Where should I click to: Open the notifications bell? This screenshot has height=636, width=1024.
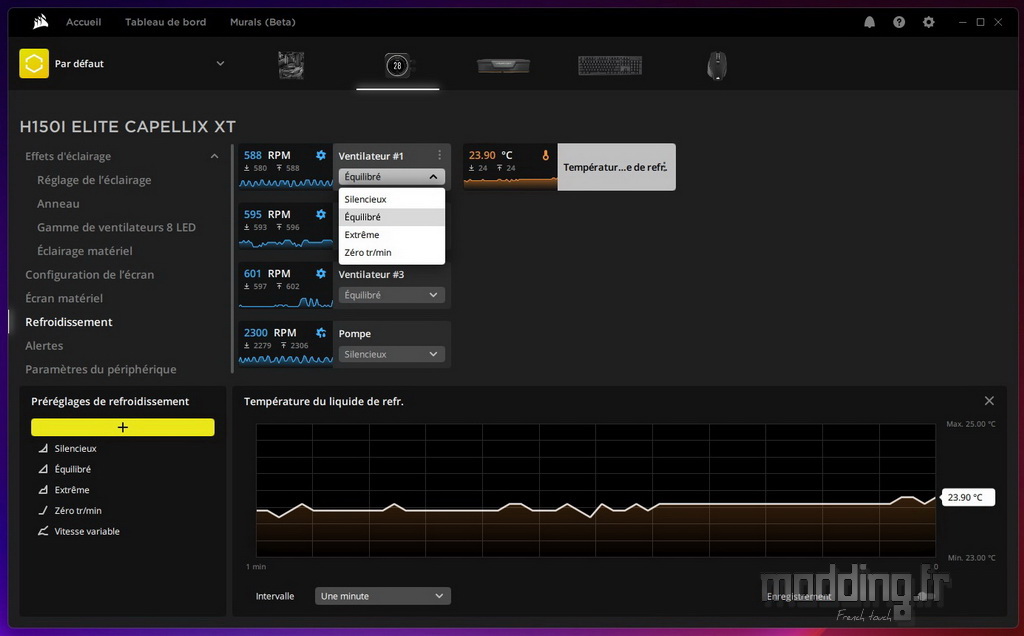tap(869, 22)
